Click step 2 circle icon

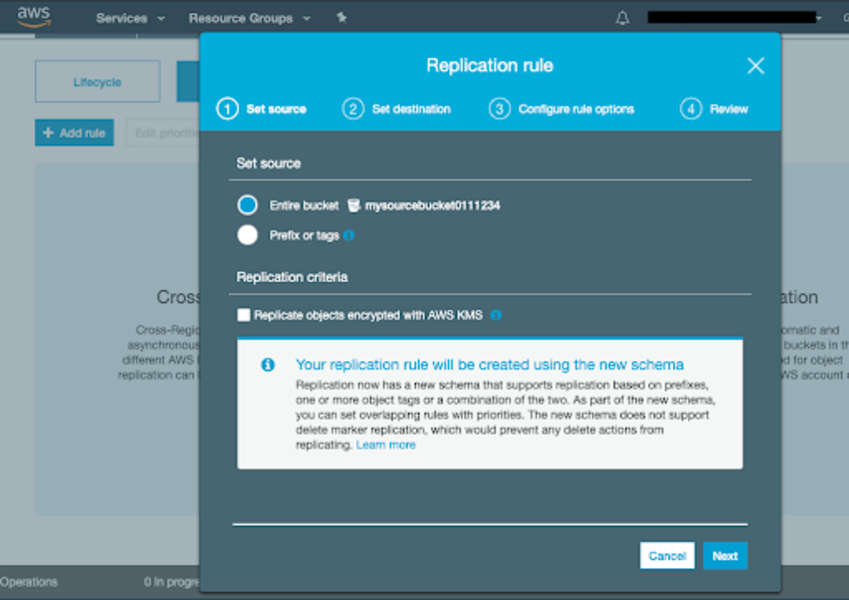coord(353,109)
